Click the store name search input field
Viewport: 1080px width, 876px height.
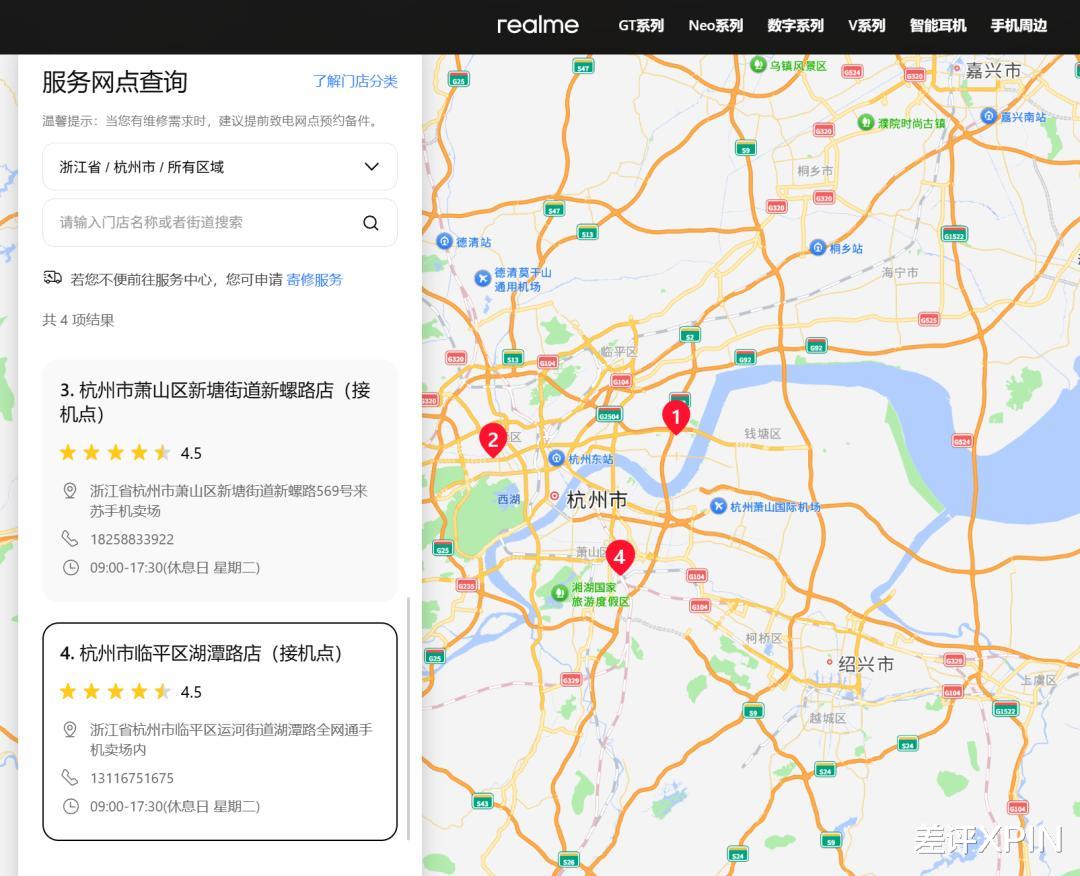pyautogui.click(x=200, y=222)
